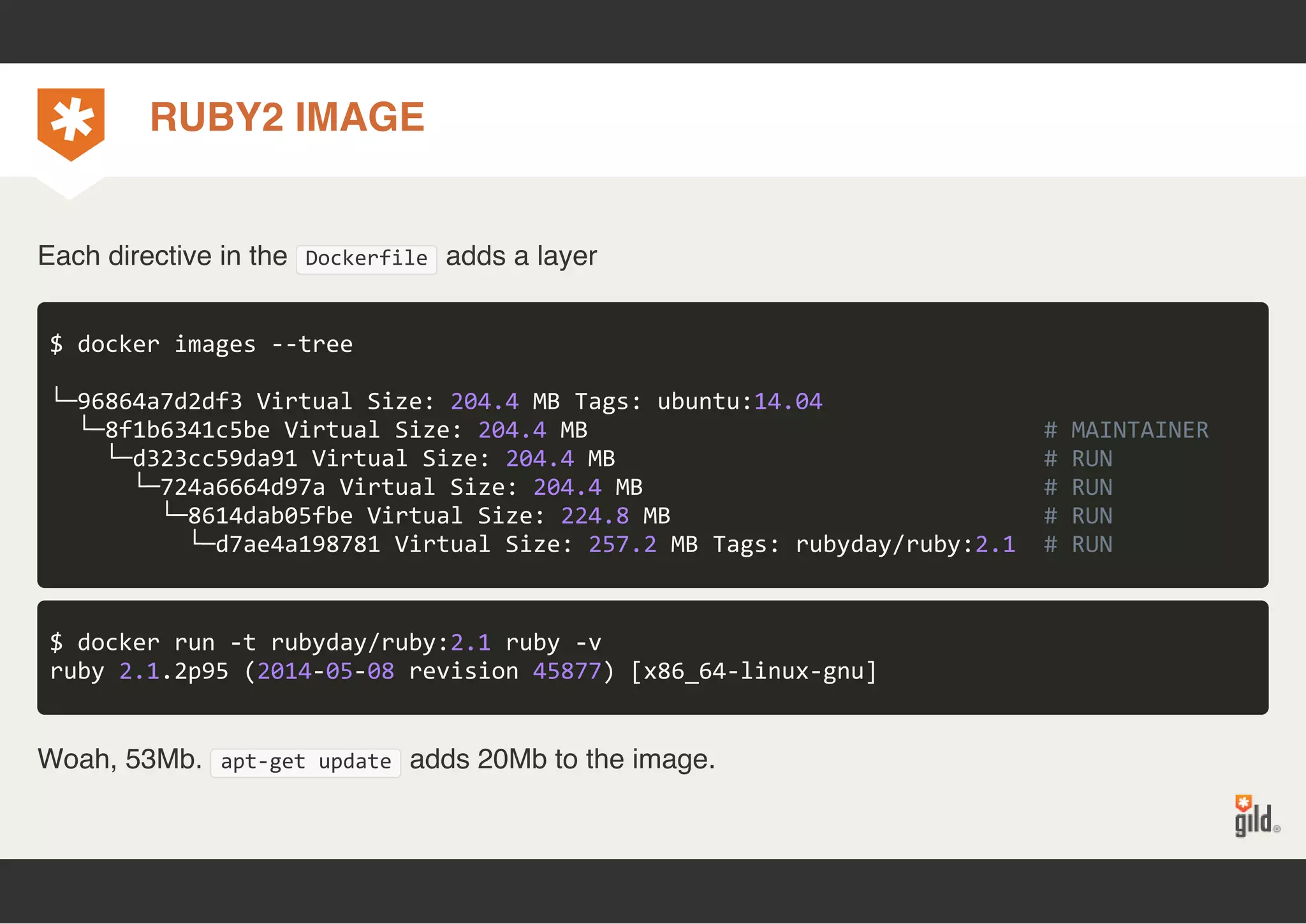Click the '# RUN' comment beside d7ae4a198781

(1078, 545)
